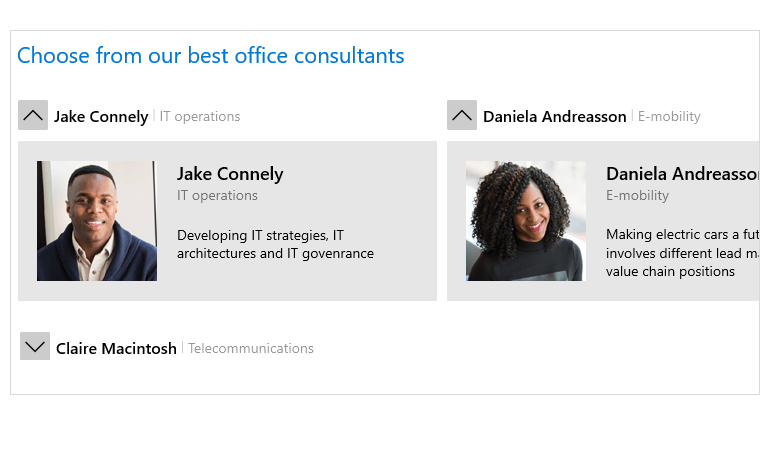
Task: Click Daniela Andreasson's name inside her card
Action: click(x=682, y=174)
